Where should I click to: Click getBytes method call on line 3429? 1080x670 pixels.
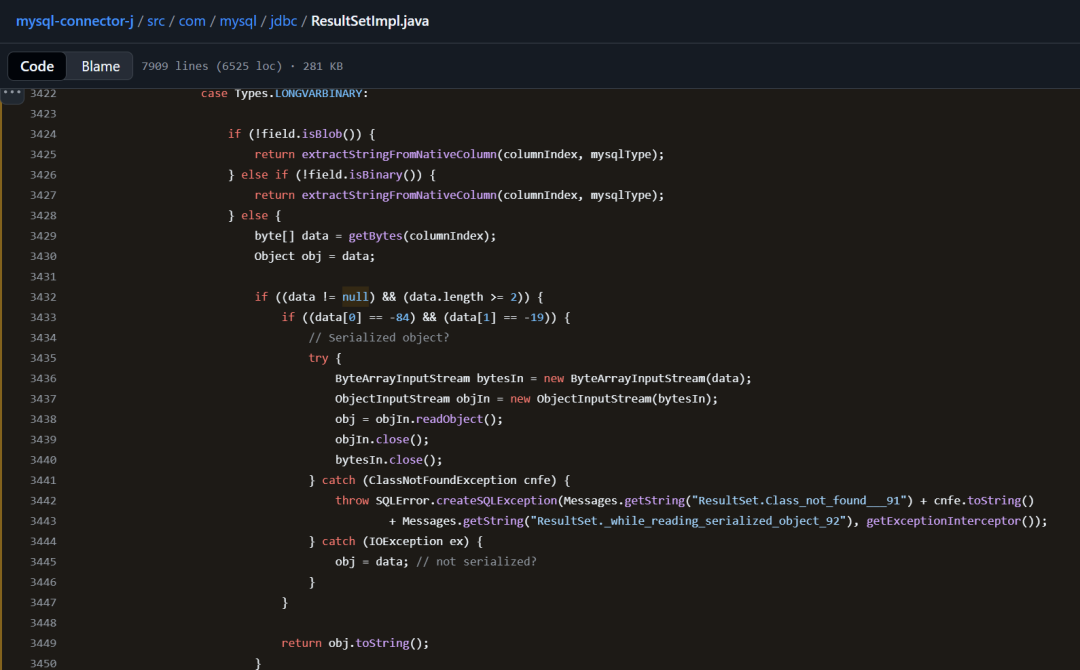tap(371, 236)
